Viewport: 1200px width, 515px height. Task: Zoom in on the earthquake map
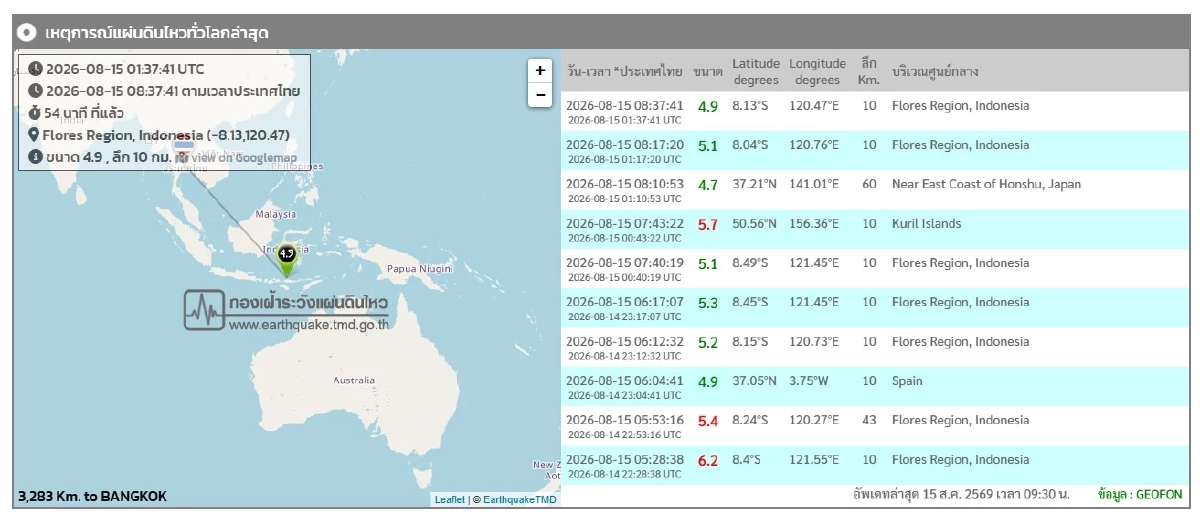(x=540, y=70)
